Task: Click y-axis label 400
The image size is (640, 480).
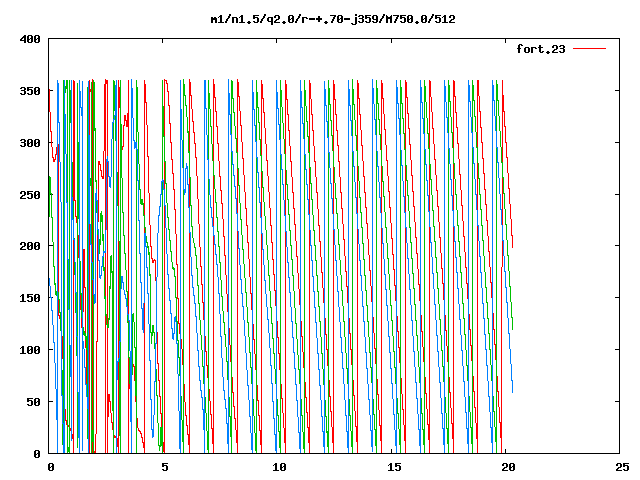Action: [30, 40]
